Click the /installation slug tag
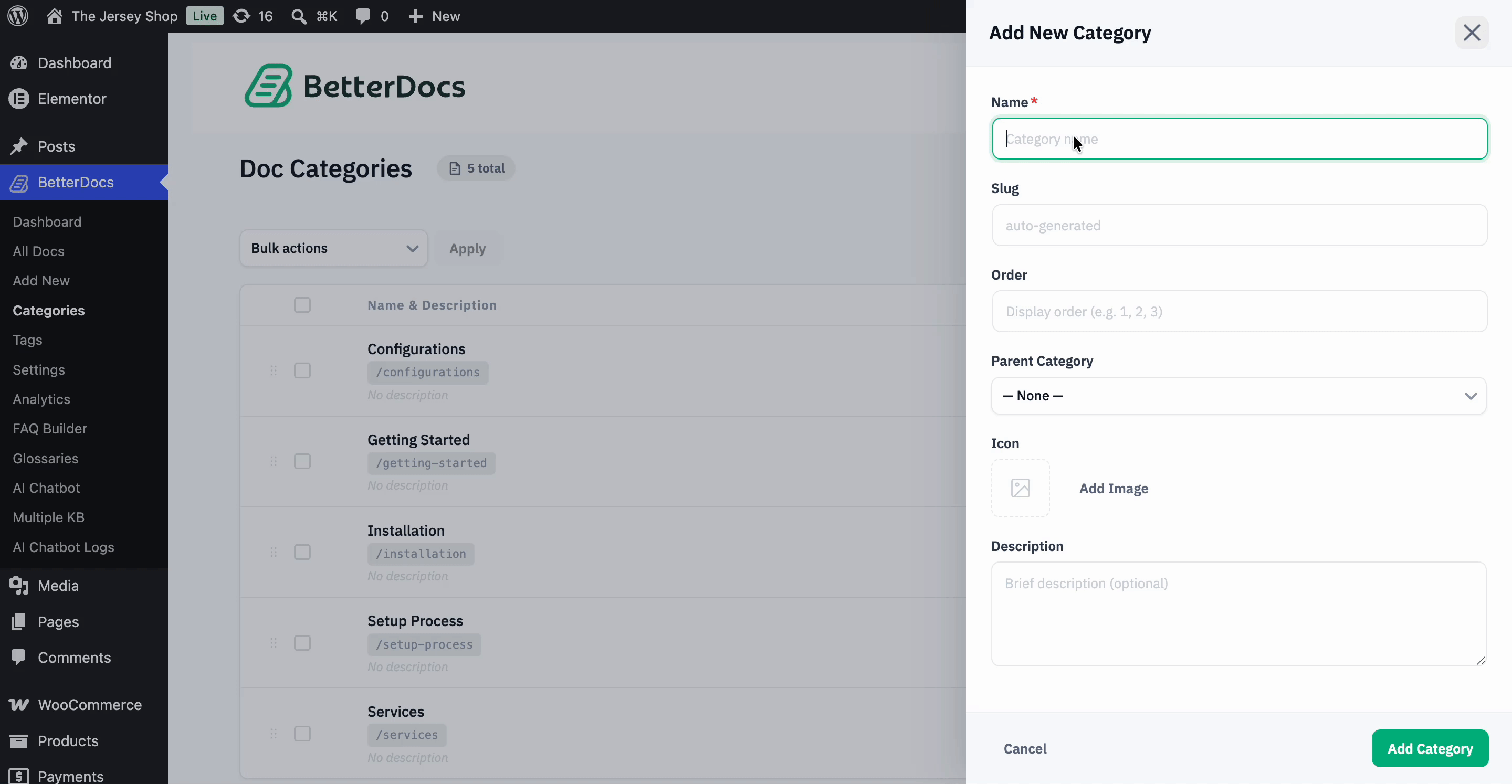1512x784 pixels. pyautogui.click(x=421, y=554)
